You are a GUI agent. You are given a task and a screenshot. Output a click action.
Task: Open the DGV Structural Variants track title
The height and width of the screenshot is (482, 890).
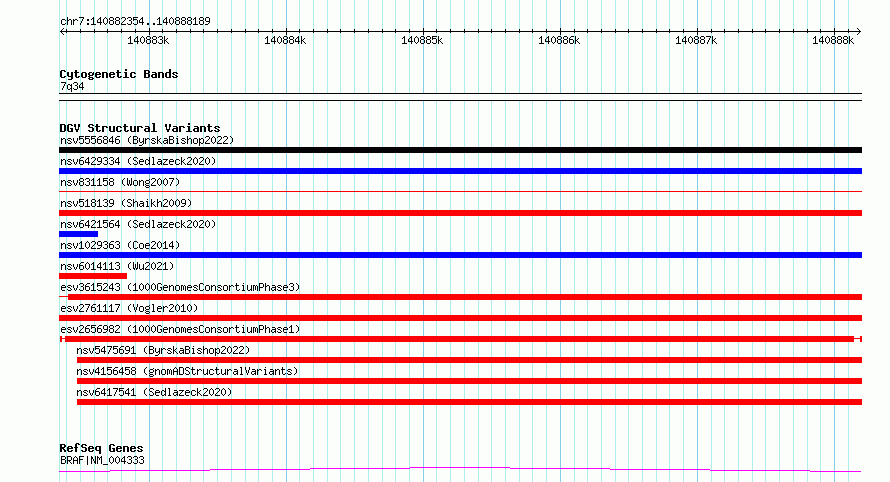point(140,128)
